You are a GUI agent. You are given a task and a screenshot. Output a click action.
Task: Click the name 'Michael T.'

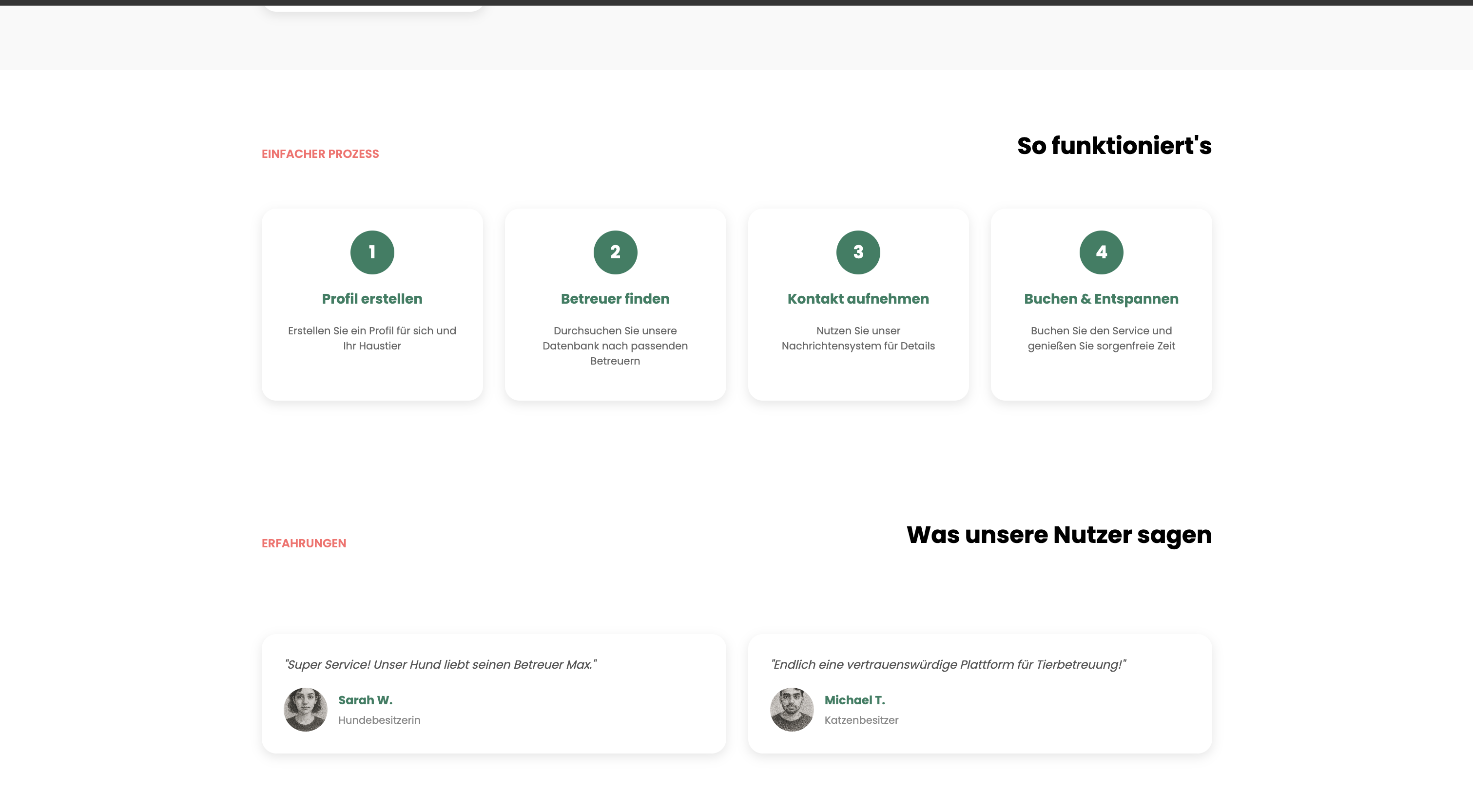tap(854, 700)
